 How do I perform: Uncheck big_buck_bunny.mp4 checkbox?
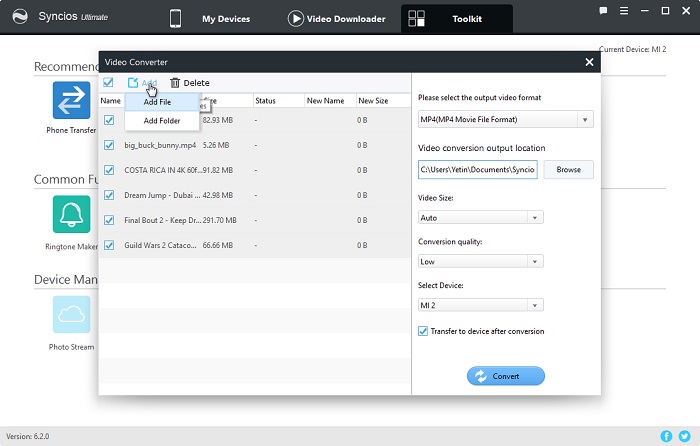(x=109, y=145)
